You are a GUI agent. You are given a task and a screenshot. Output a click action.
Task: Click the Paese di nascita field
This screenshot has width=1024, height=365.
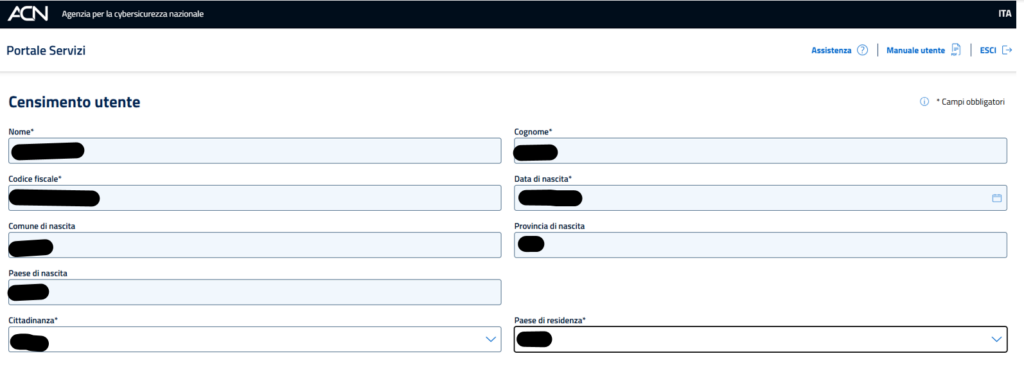(255, 292)
